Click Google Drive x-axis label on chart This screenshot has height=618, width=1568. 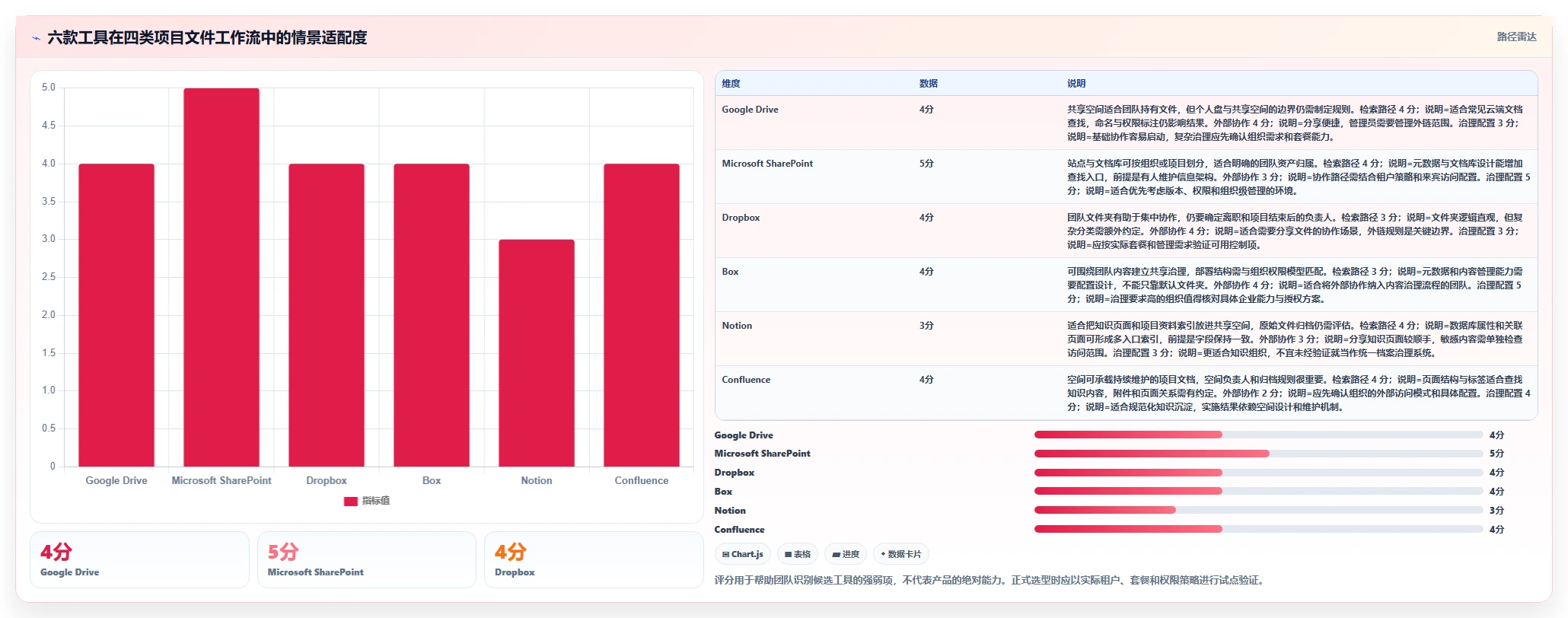pyautogui.click(x=116, y=480)
